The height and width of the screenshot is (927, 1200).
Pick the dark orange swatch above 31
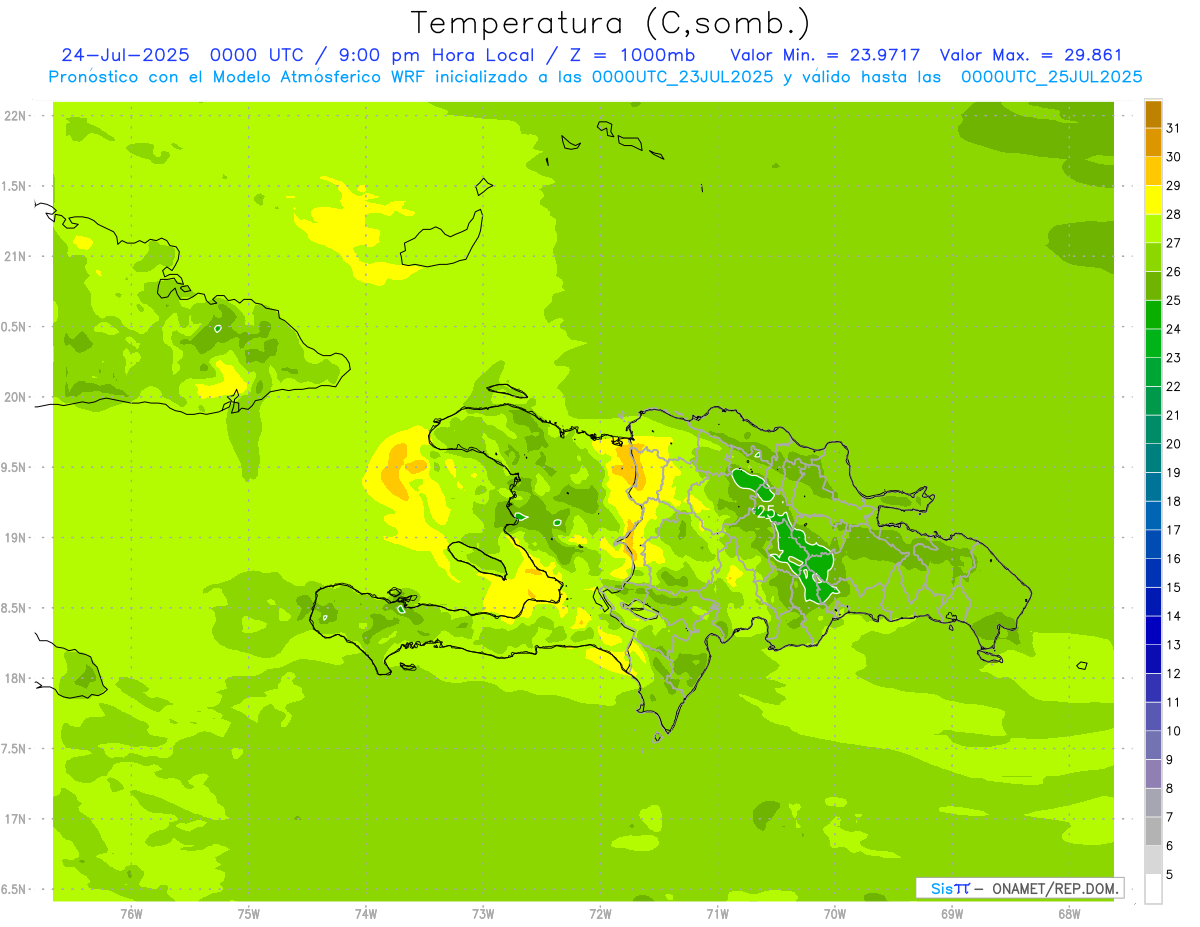click(x=1153, y=114)
